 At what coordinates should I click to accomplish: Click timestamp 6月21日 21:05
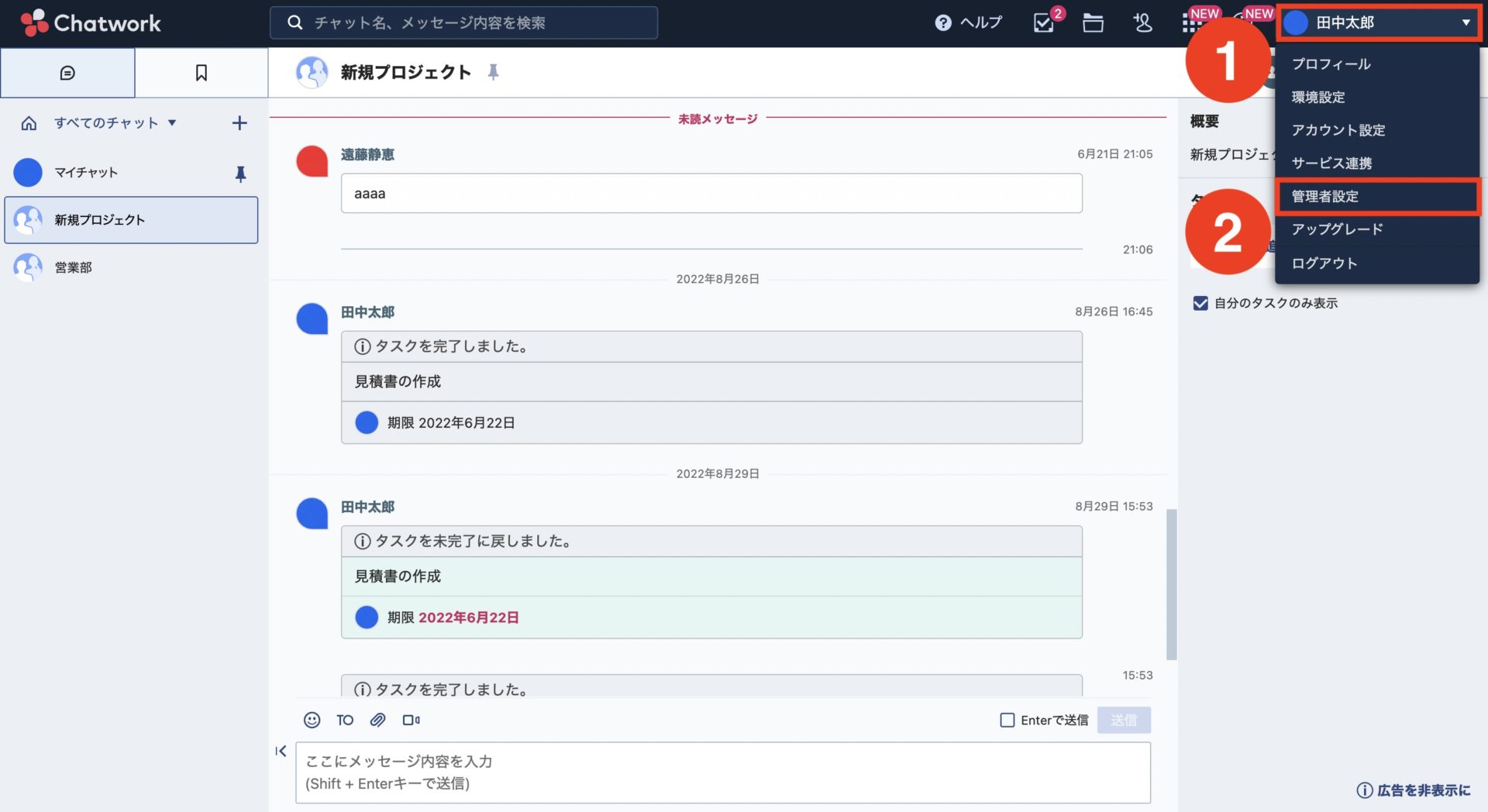point(1114,154)
